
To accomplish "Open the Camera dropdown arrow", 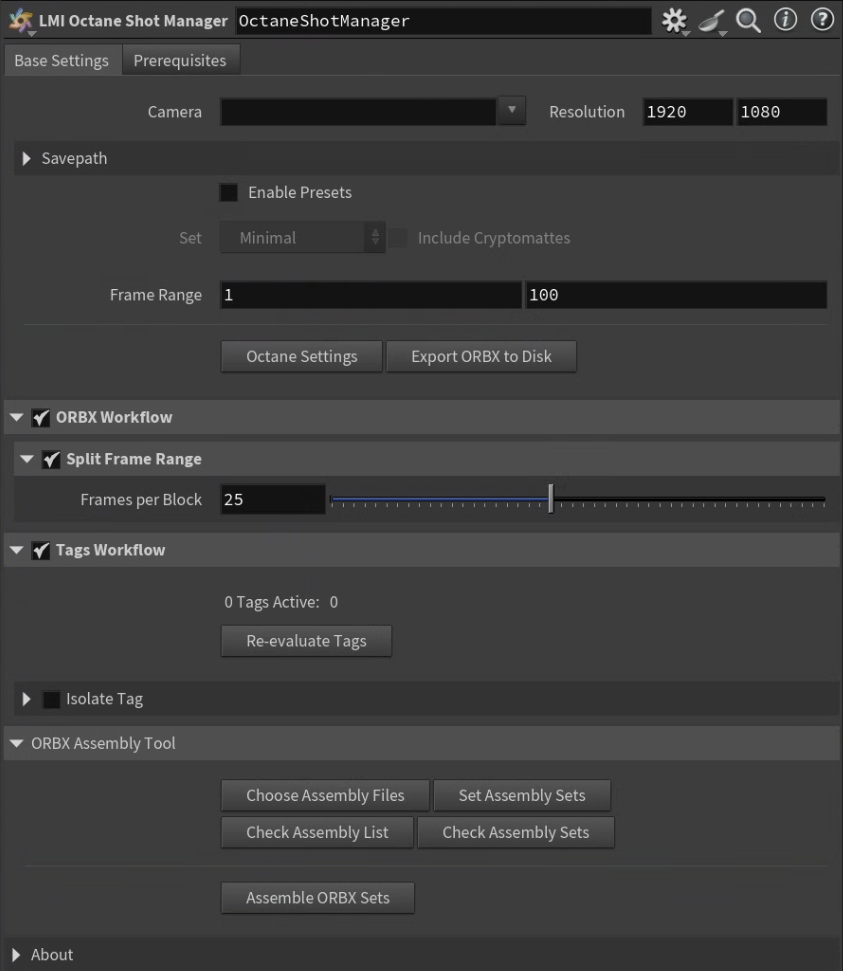I will 512,111.
